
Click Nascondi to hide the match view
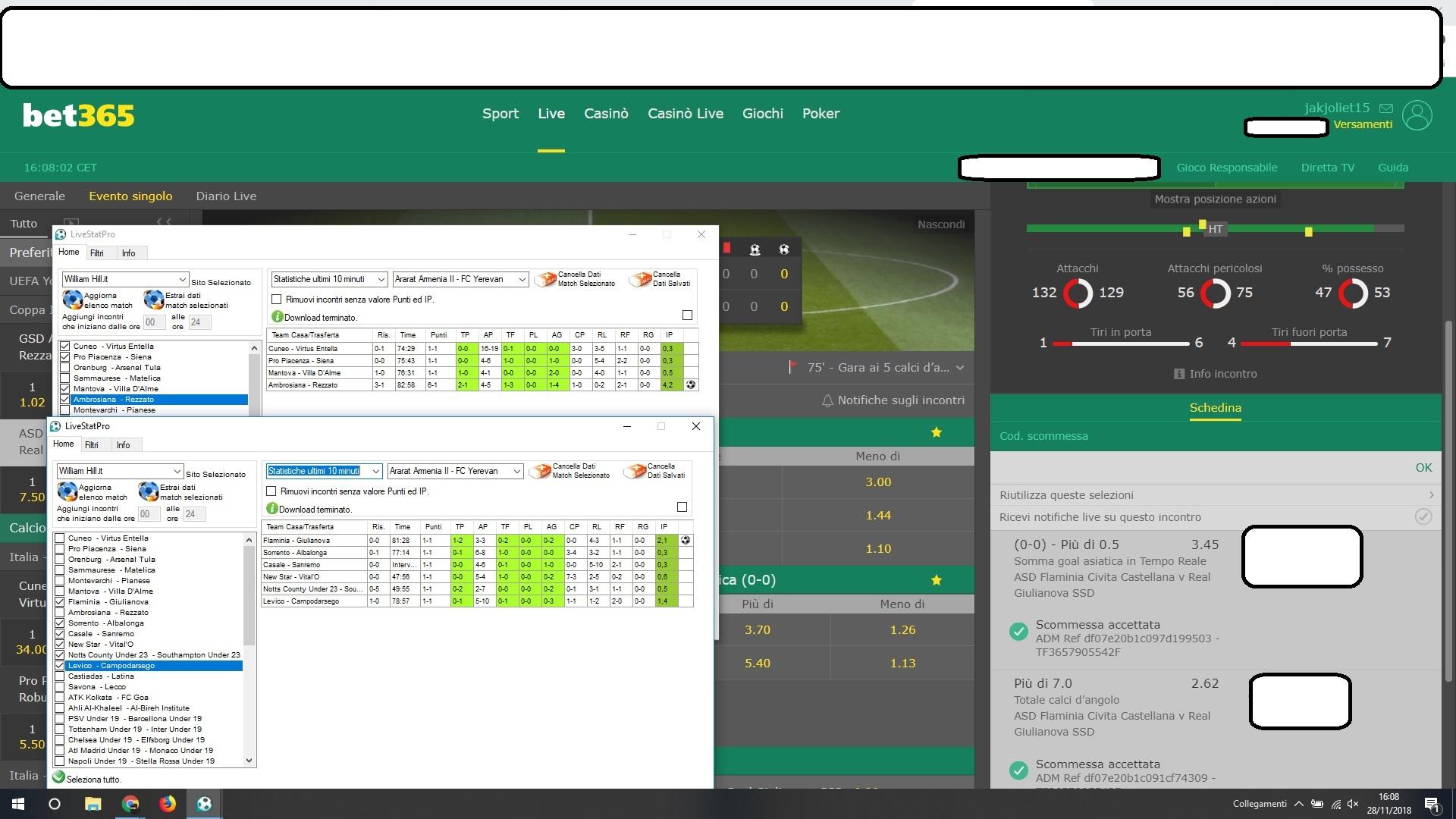click(941, 224)
